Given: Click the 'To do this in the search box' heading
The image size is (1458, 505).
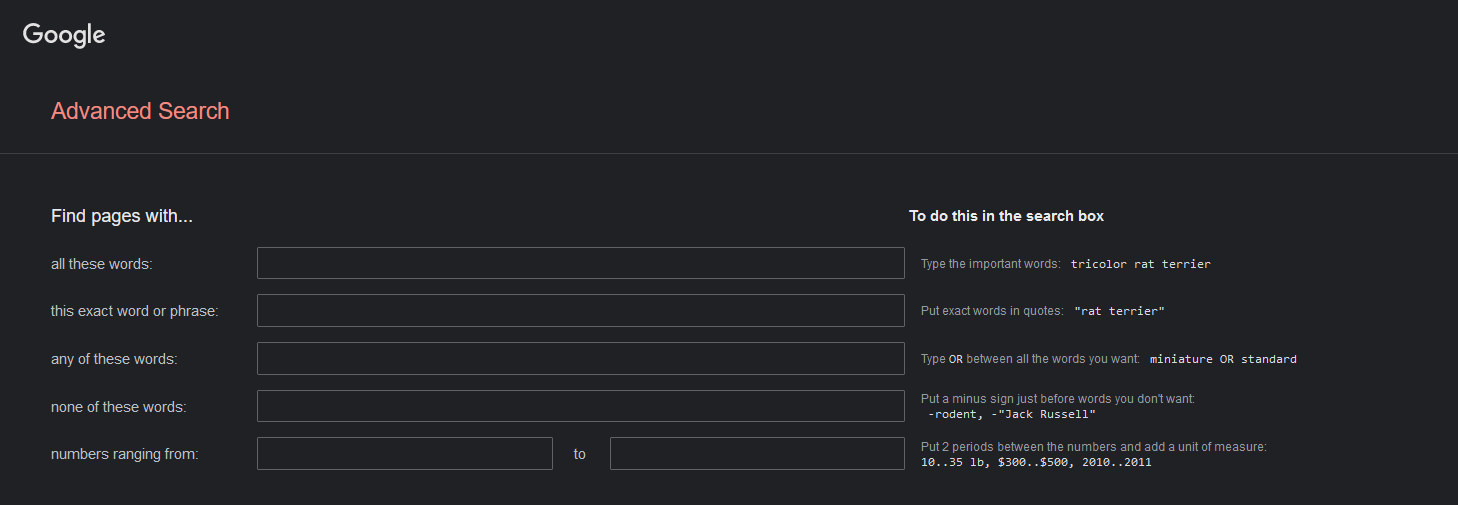Looking at the screenshot, I should pyautogui.click(x=1006, y=216).
